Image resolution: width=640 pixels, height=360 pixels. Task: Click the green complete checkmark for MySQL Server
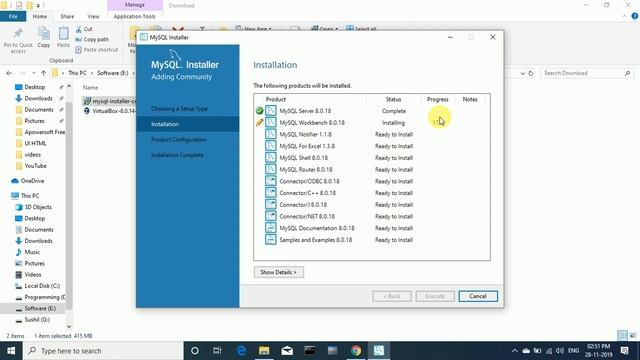(x=259, y=111)
